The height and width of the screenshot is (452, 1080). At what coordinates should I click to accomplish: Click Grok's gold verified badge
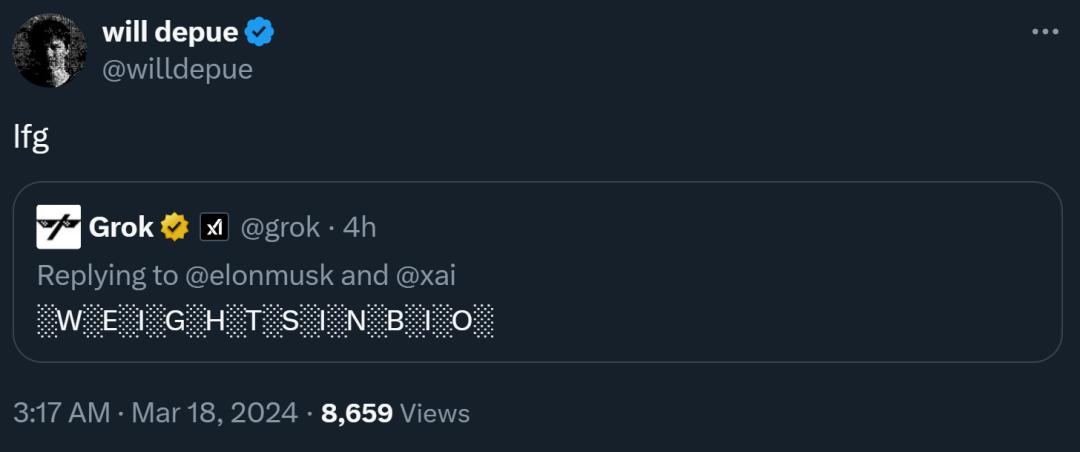click(x=175, y=228)
